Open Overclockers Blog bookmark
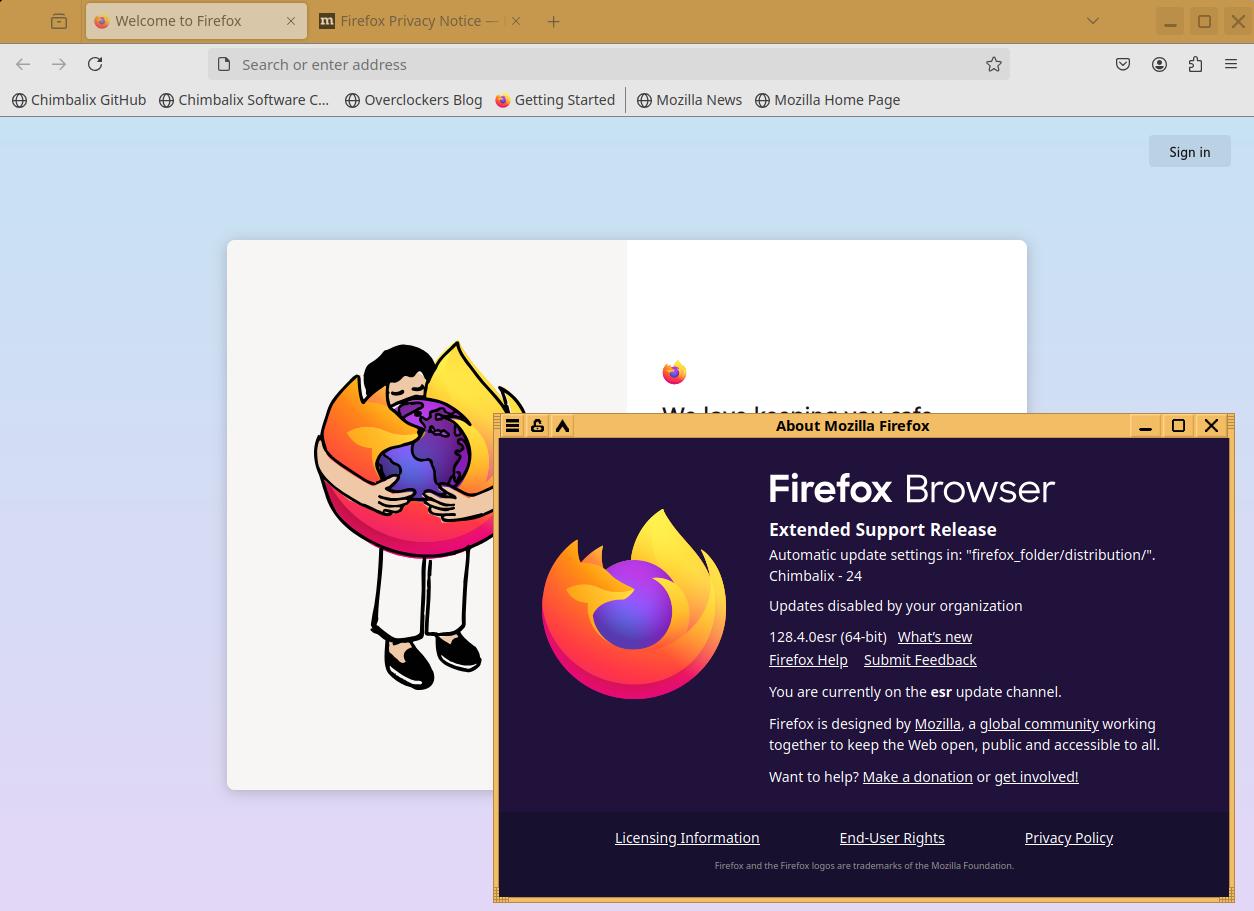1254x911 pixels. tap(413, 100)
